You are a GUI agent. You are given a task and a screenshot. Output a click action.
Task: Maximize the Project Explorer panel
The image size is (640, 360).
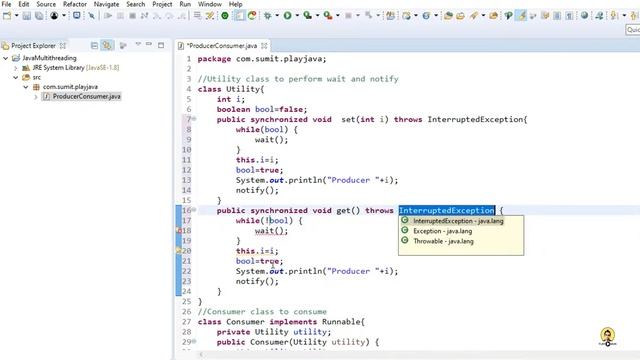[x=161, y=45]
